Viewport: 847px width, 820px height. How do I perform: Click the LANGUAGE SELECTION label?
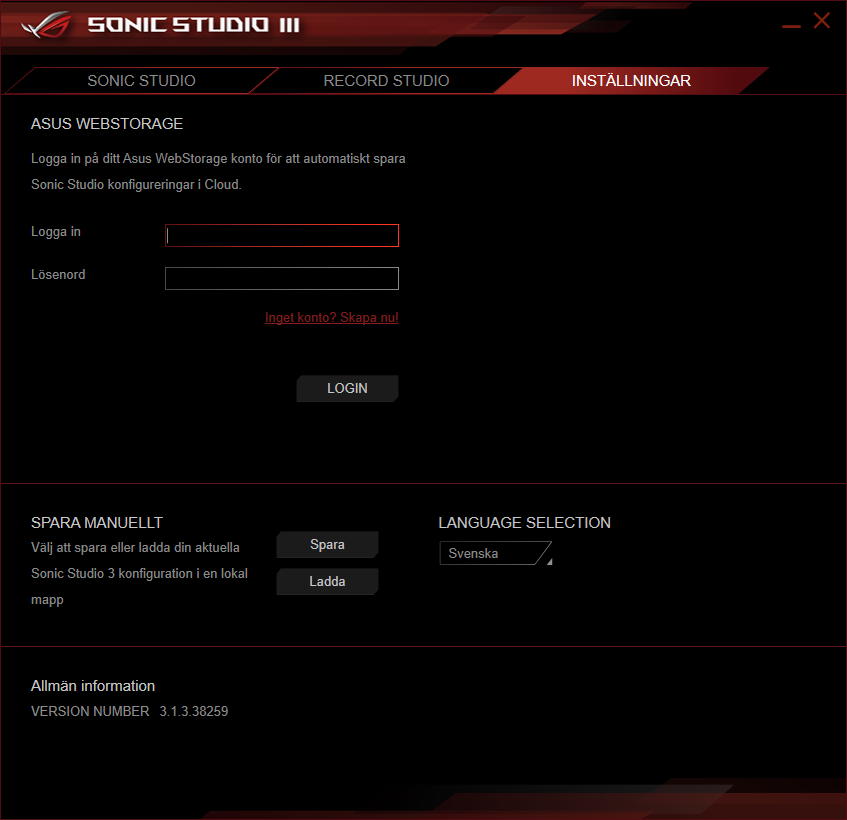coord(524,523)
